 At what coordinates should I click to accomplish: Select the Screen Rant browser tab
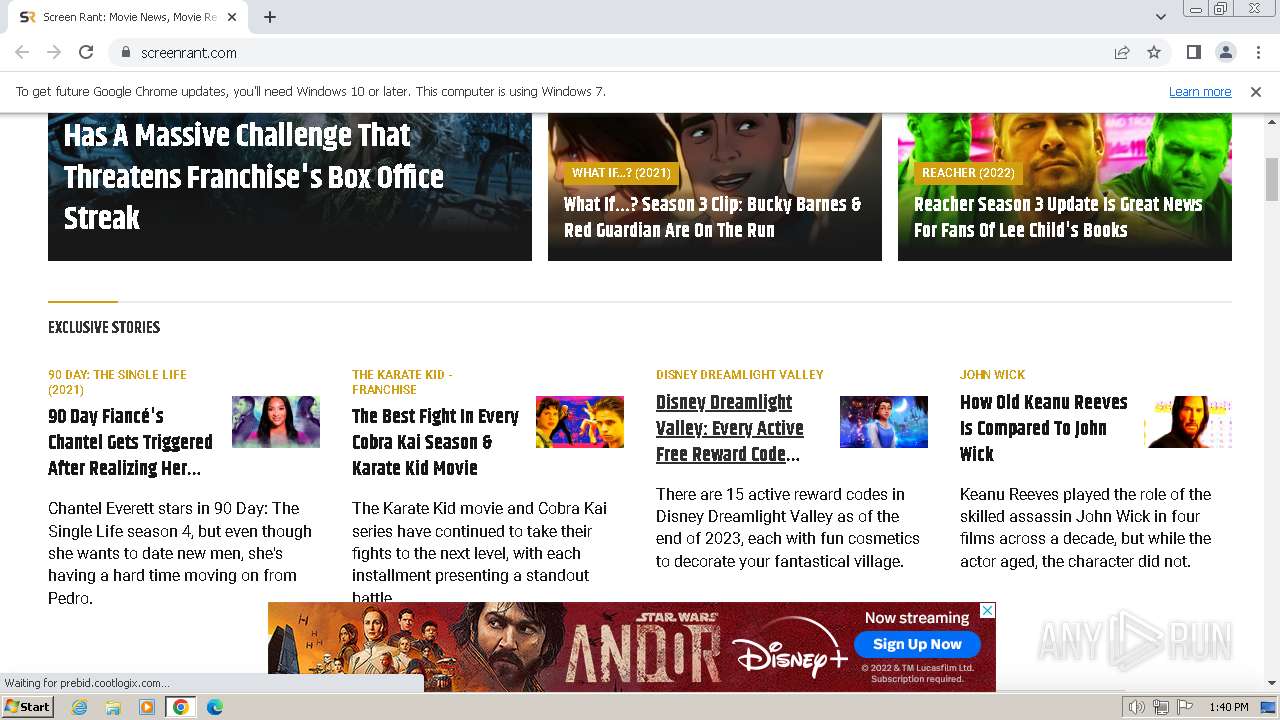click(128, 17)
